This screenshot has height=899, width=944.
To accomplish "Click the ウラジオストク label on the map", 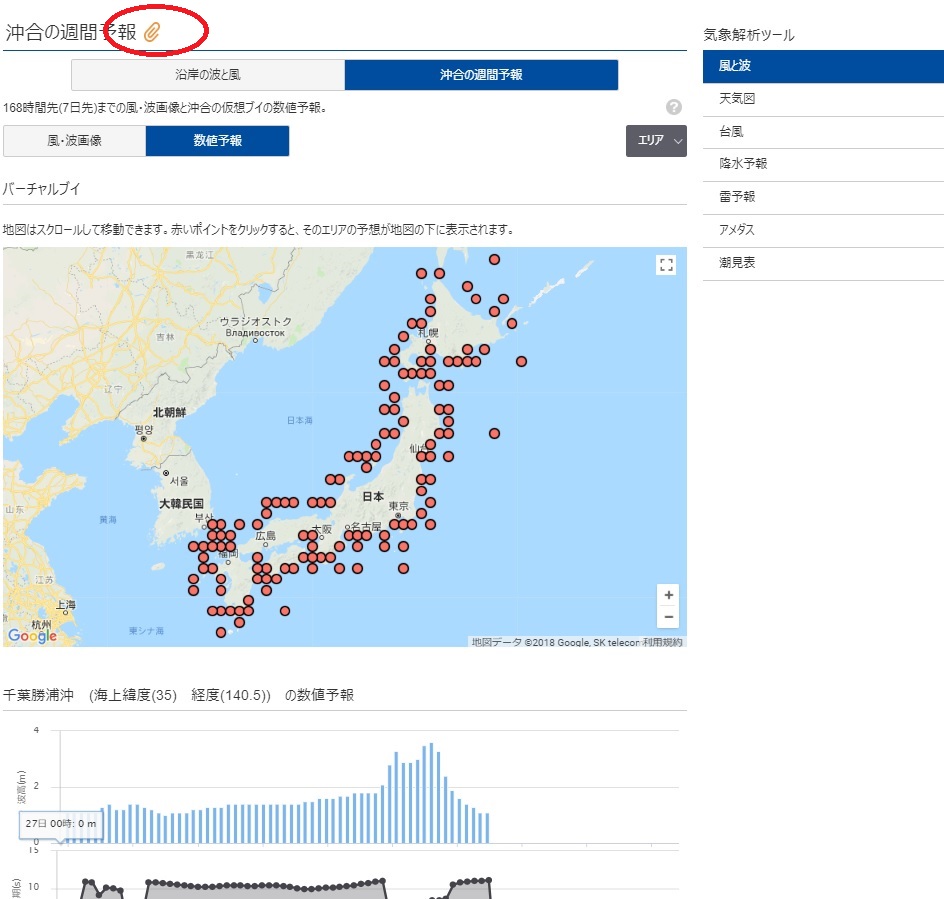I will point(255,322).
